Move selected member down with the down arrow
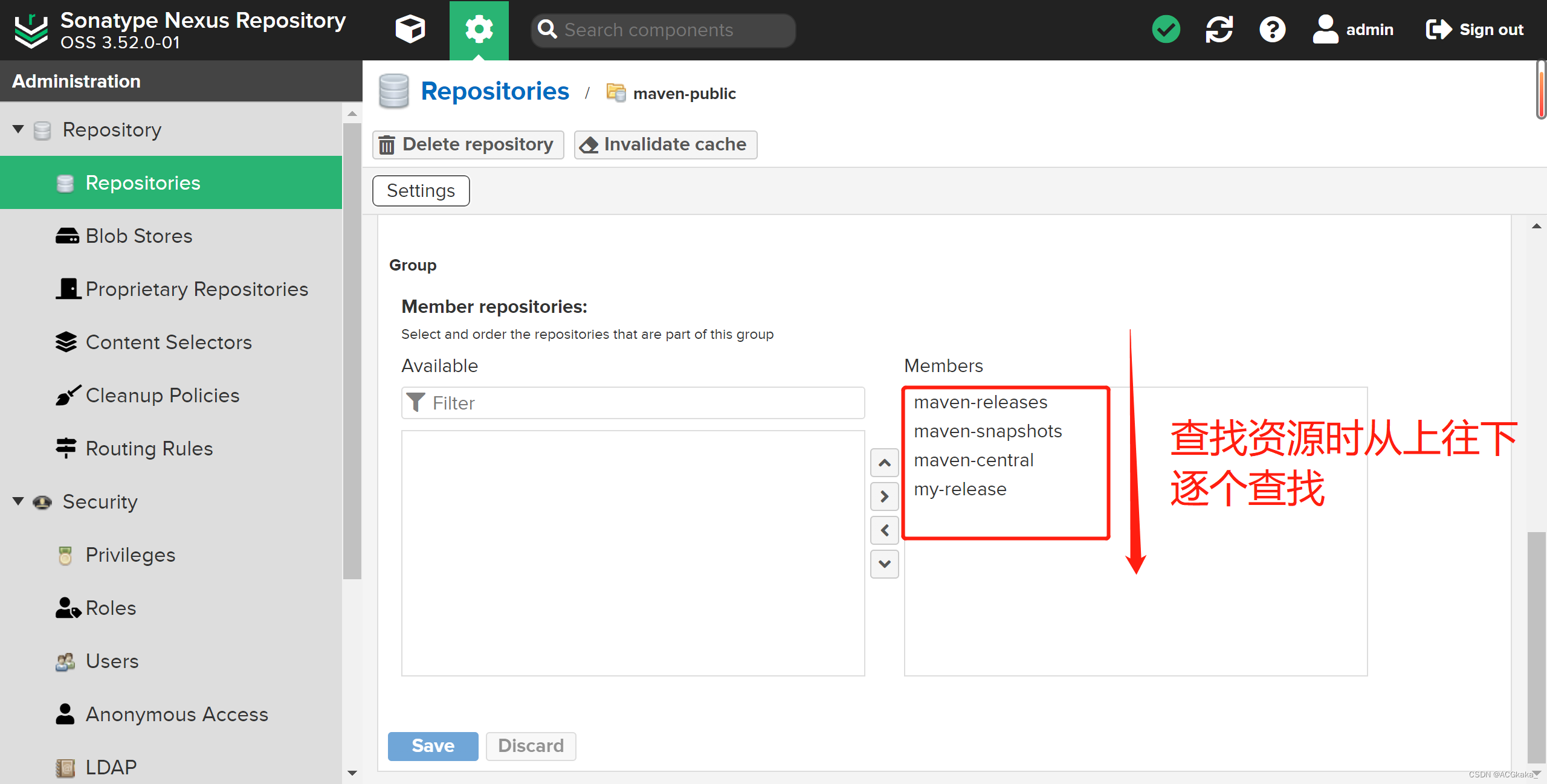Image resolution: width=1547 pixels, height=784 pixels. point(884,564)
